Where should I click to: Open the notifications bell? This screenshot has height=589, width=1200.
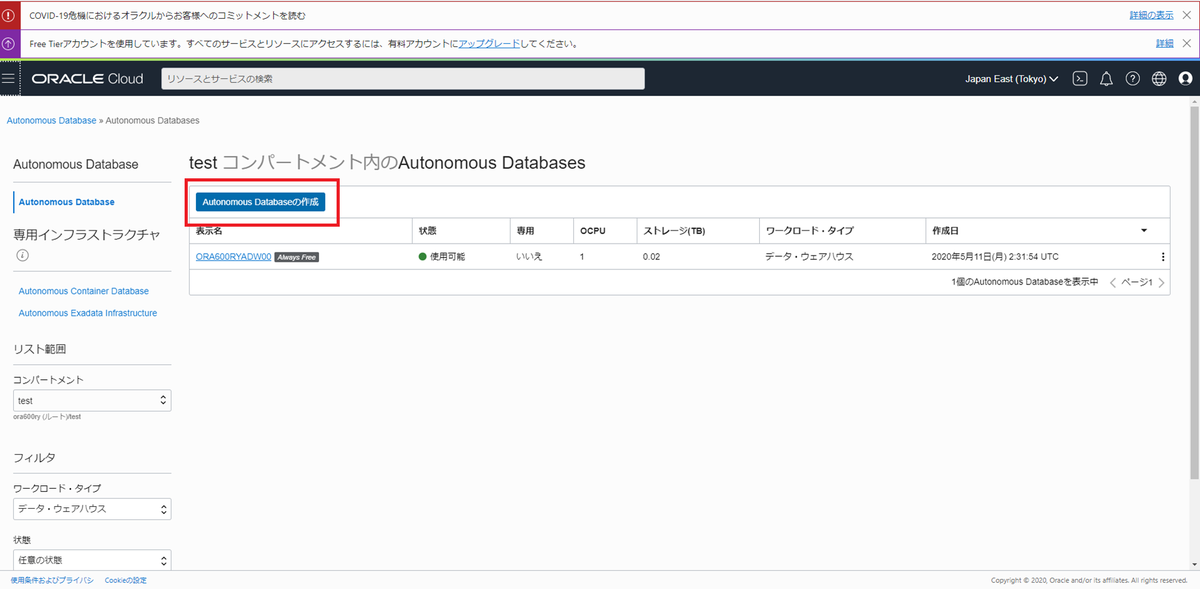pyautogui.click(x=1106, y=78)
